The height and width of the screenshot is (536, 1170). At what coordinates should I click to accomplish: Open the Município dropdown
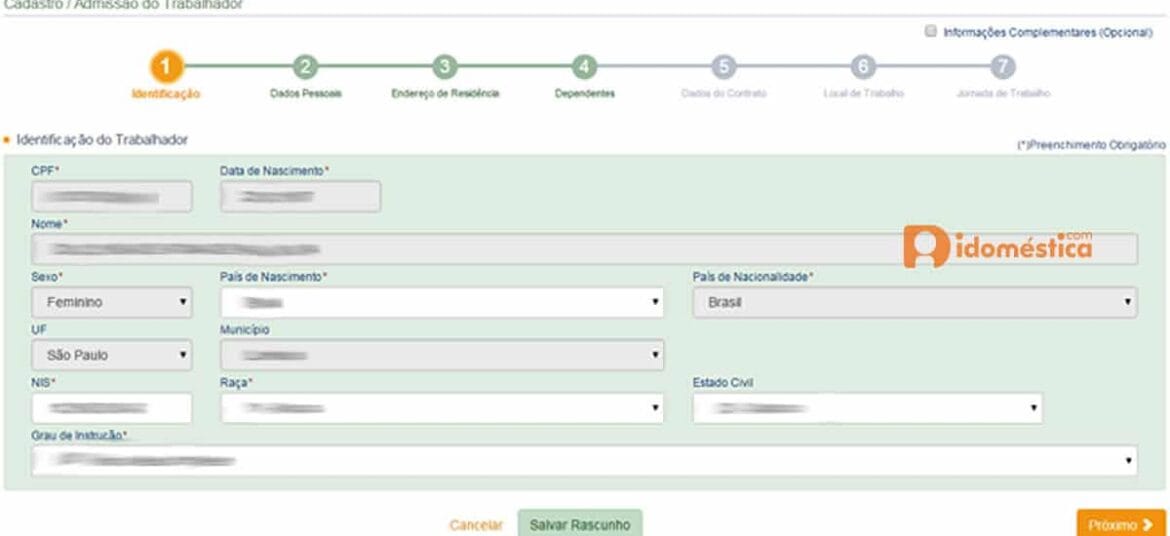click(x=442, y=354)
